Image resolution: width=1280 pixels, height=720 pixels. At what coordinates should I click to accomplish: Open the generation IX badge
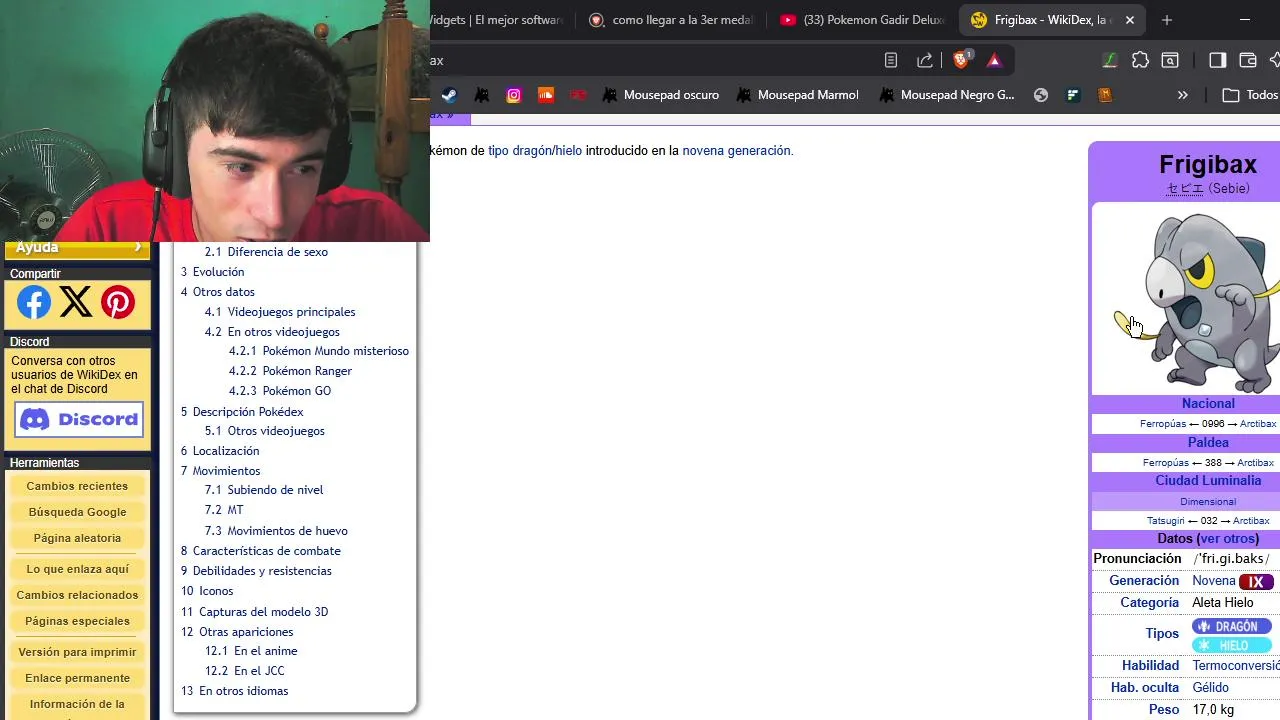coord(1256,582)
